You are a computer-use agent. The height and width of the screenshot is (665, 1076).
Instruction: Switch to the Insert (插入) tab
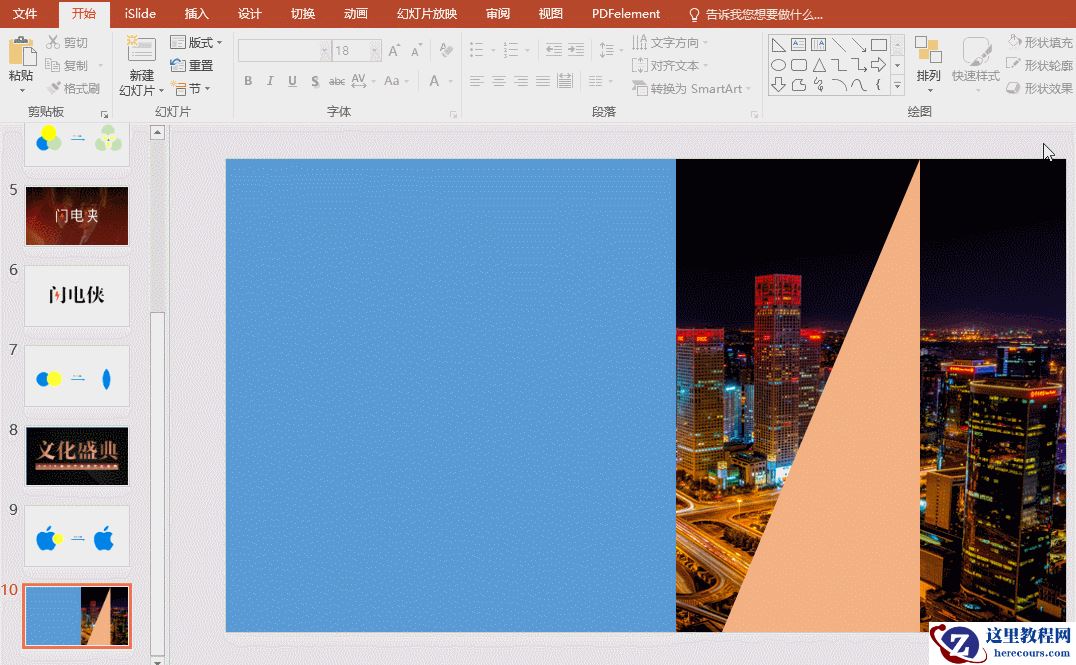pos(196,14)
